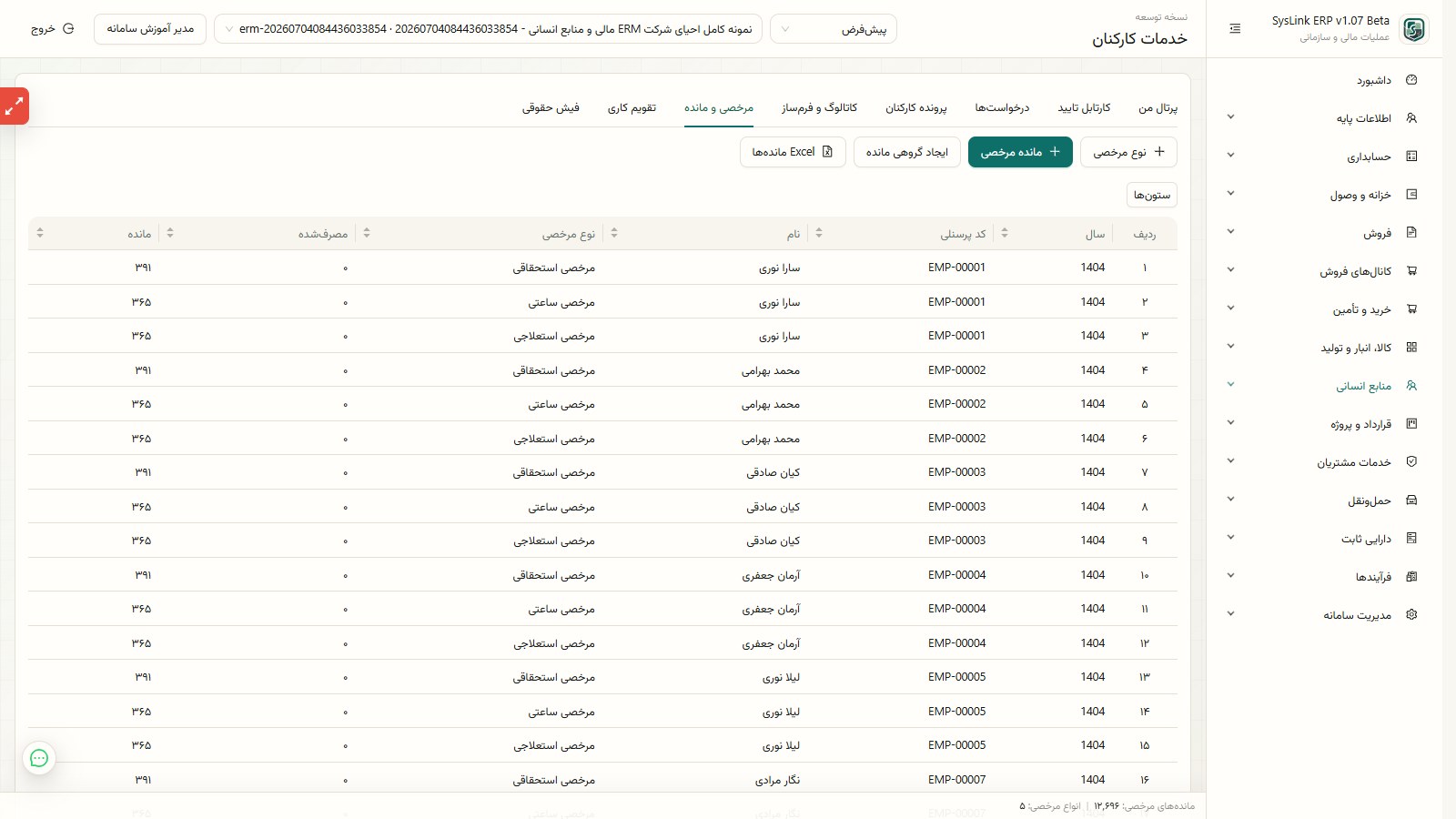Viewport: 1456px width, 819px height.
Task: Open the company selector dropdown in the top bar
Action: [x=488, y=29]
